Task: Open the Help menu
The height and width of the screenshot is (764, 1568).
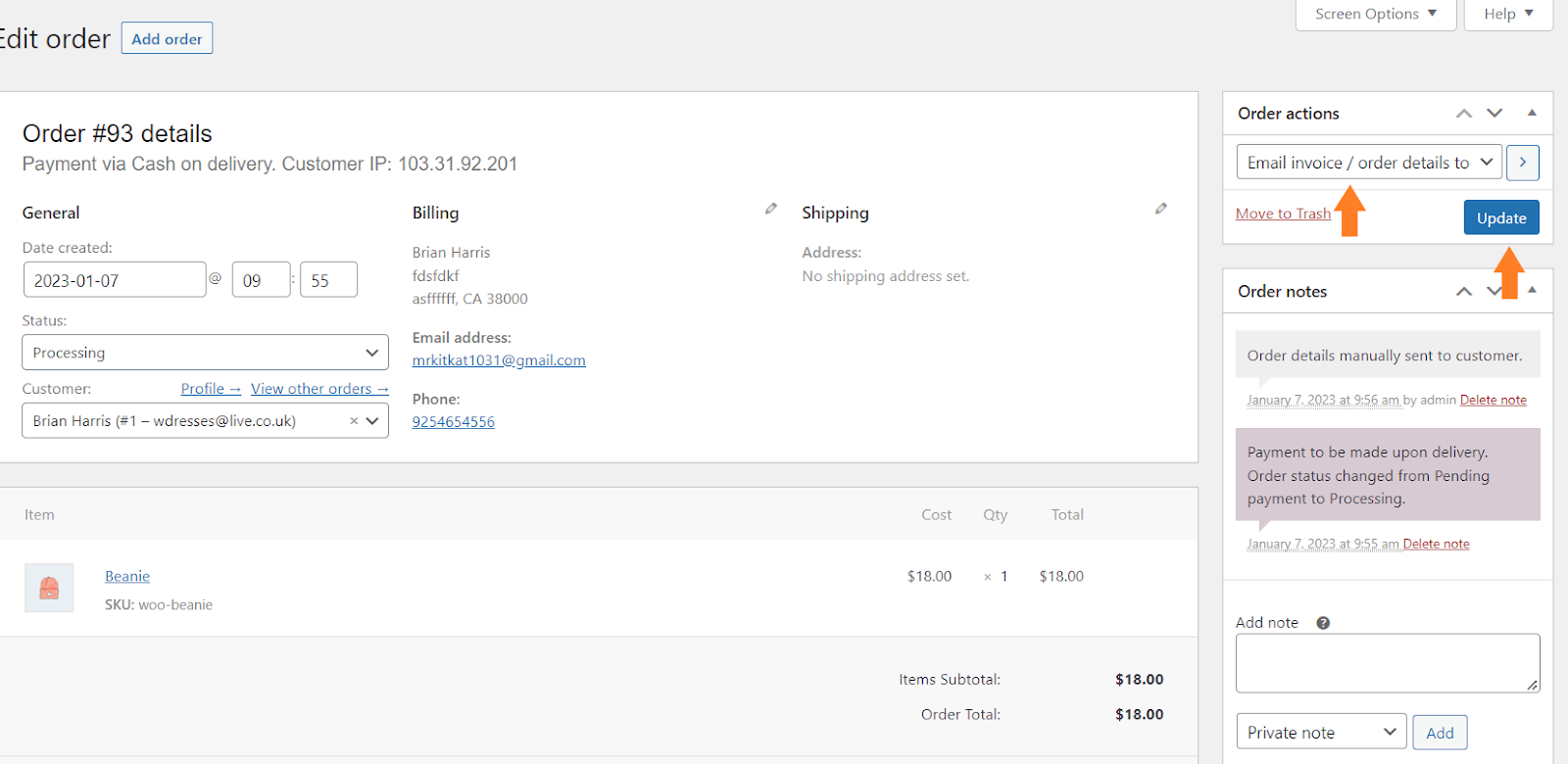Action: click(x=1507, y=14)
